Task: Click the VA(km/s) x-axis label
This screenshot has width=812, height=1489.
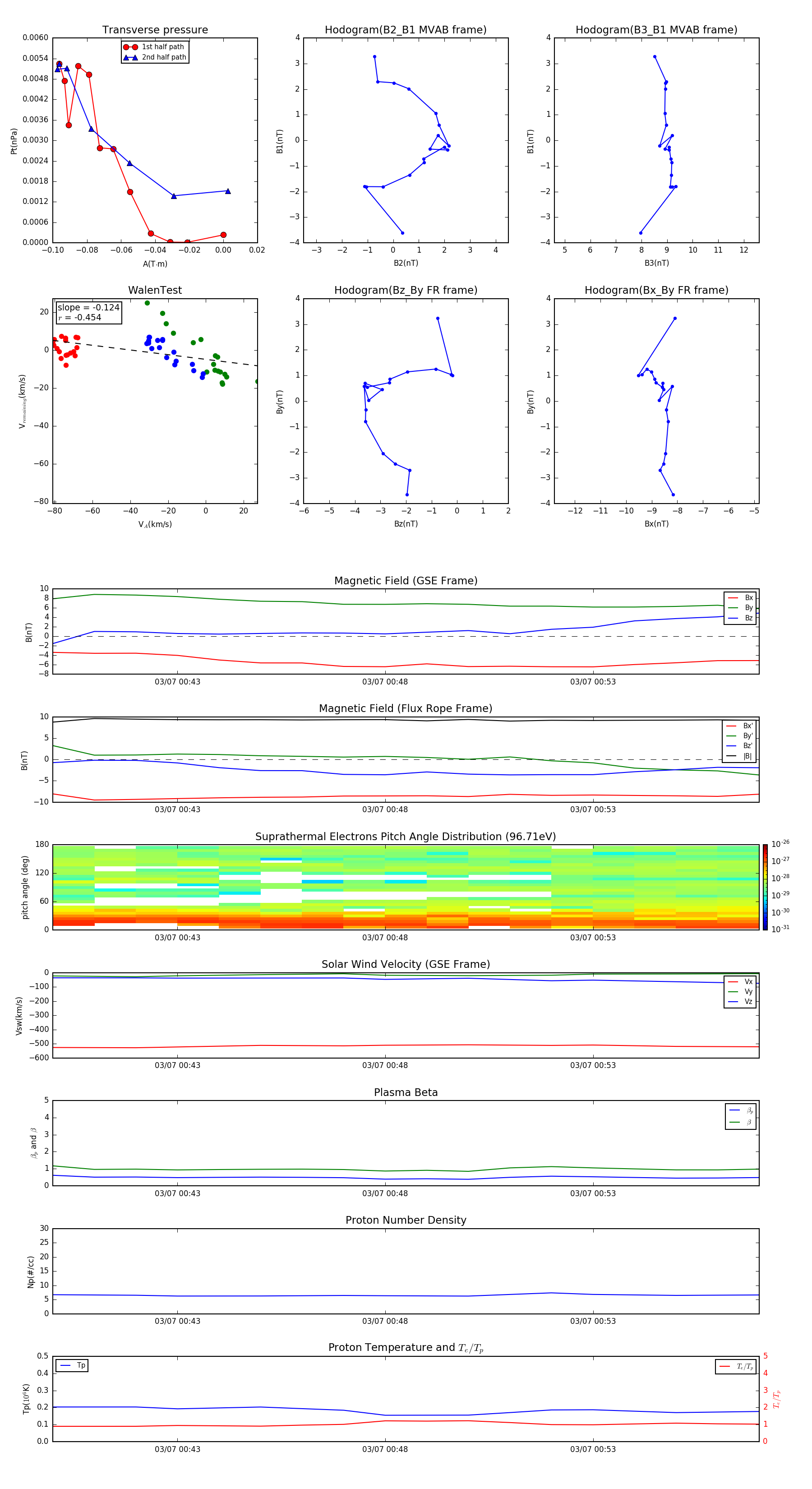Action: coord(155,524)
